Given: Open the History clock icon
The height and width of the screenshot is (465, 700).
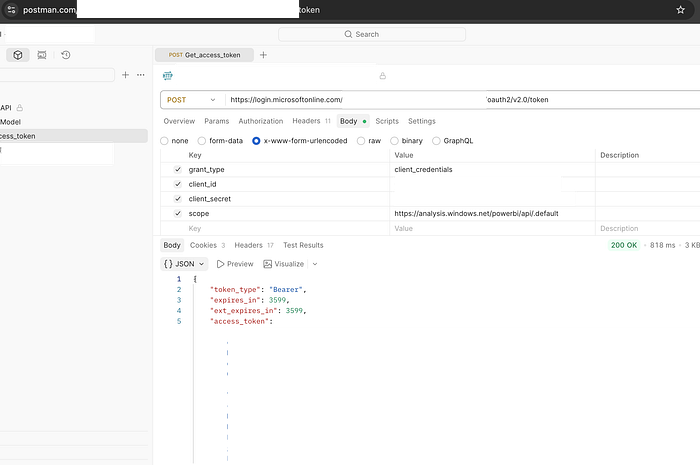Looking at the screenshot, I should pyautogui.click(x=66, y=55).
